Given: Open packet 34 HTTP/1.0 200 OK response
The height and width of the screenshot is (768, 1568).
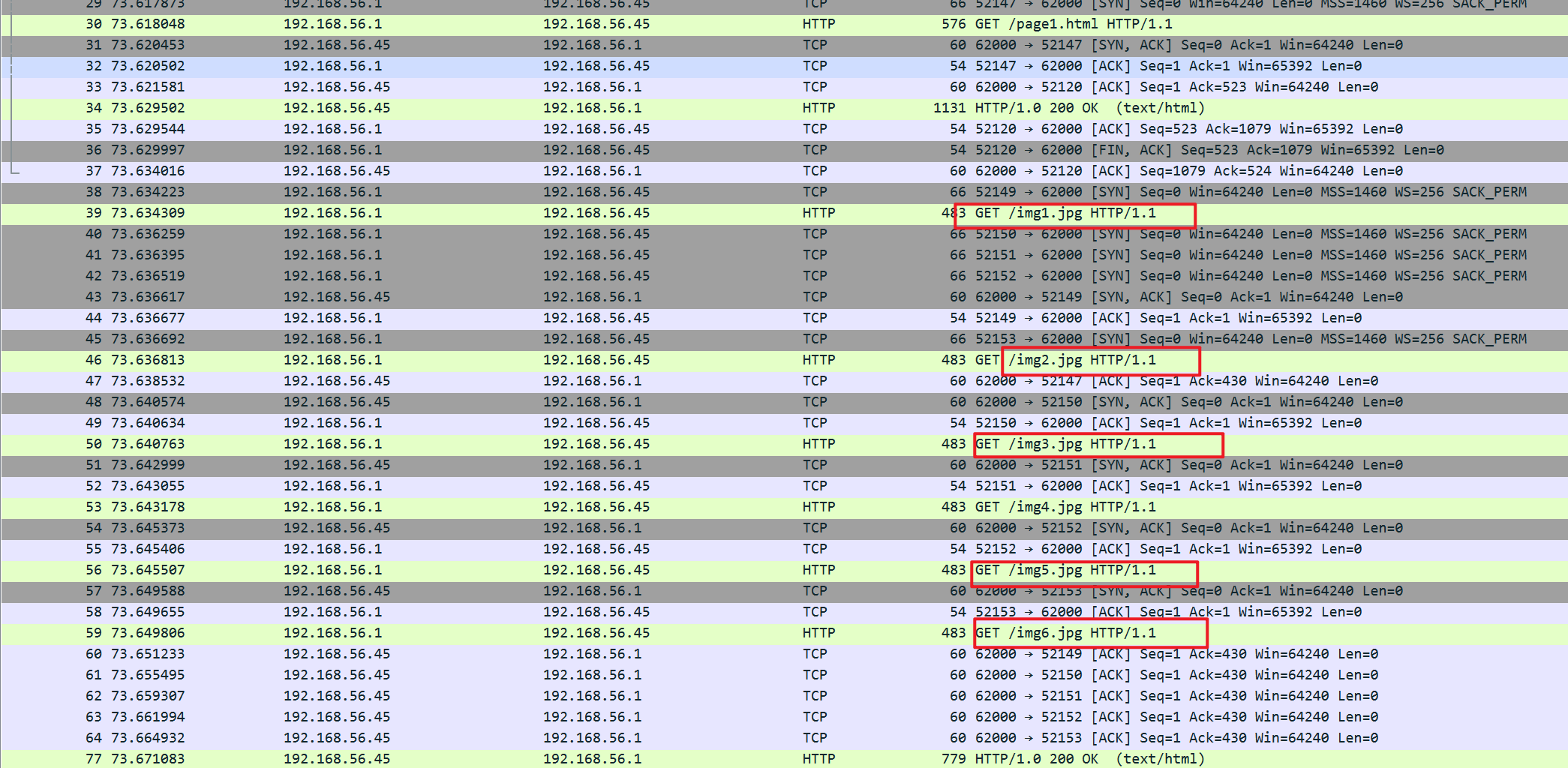Looking at the screenshot, I should (784, 108).
